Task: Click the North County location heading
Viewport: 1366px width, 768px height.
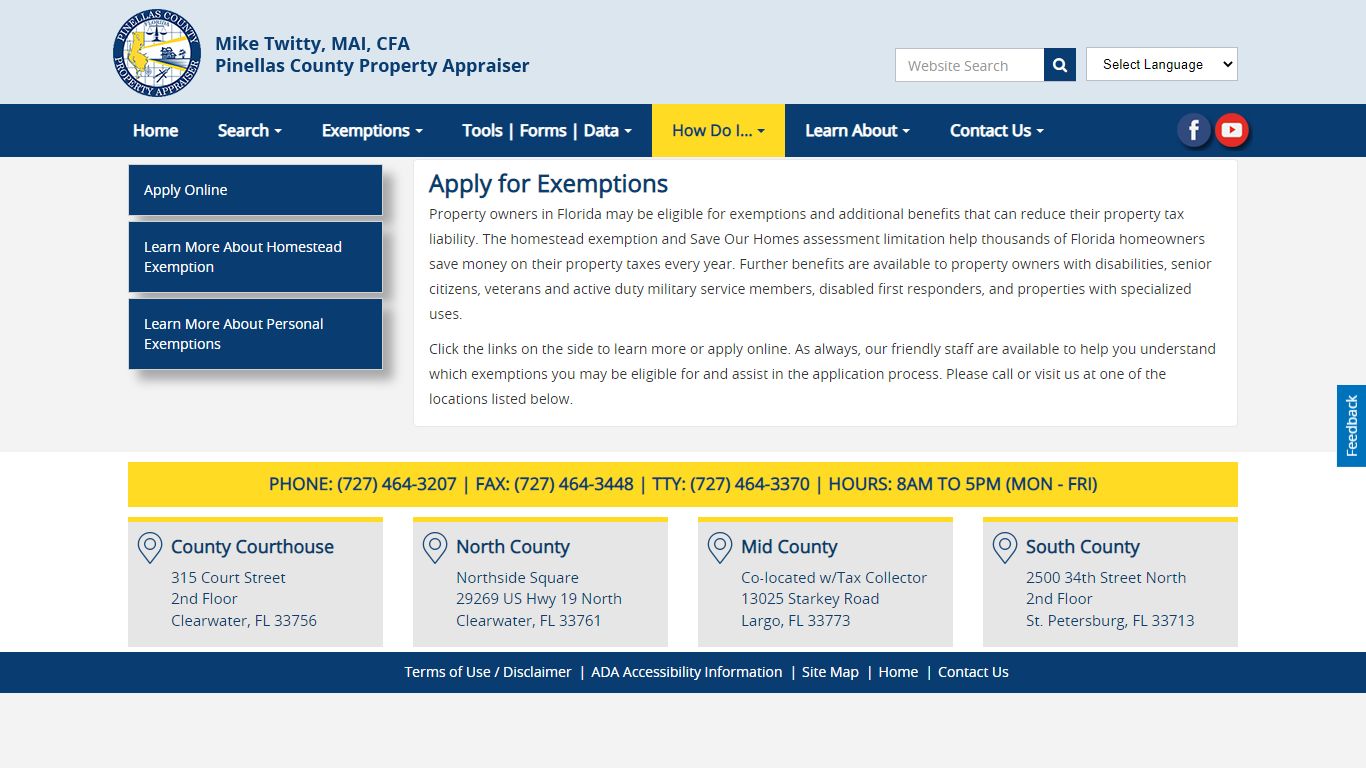Action: coord(513,547)
